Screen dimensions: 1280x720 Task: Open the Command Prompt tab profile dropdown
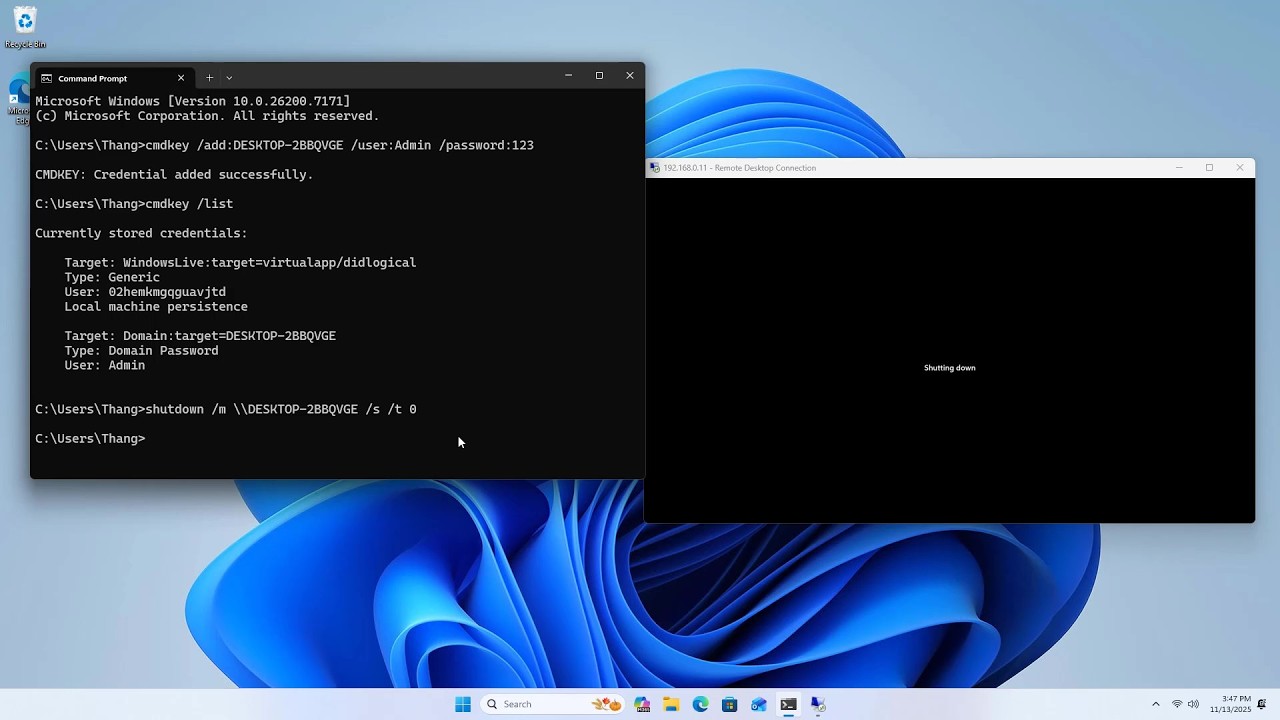(229, 78)
